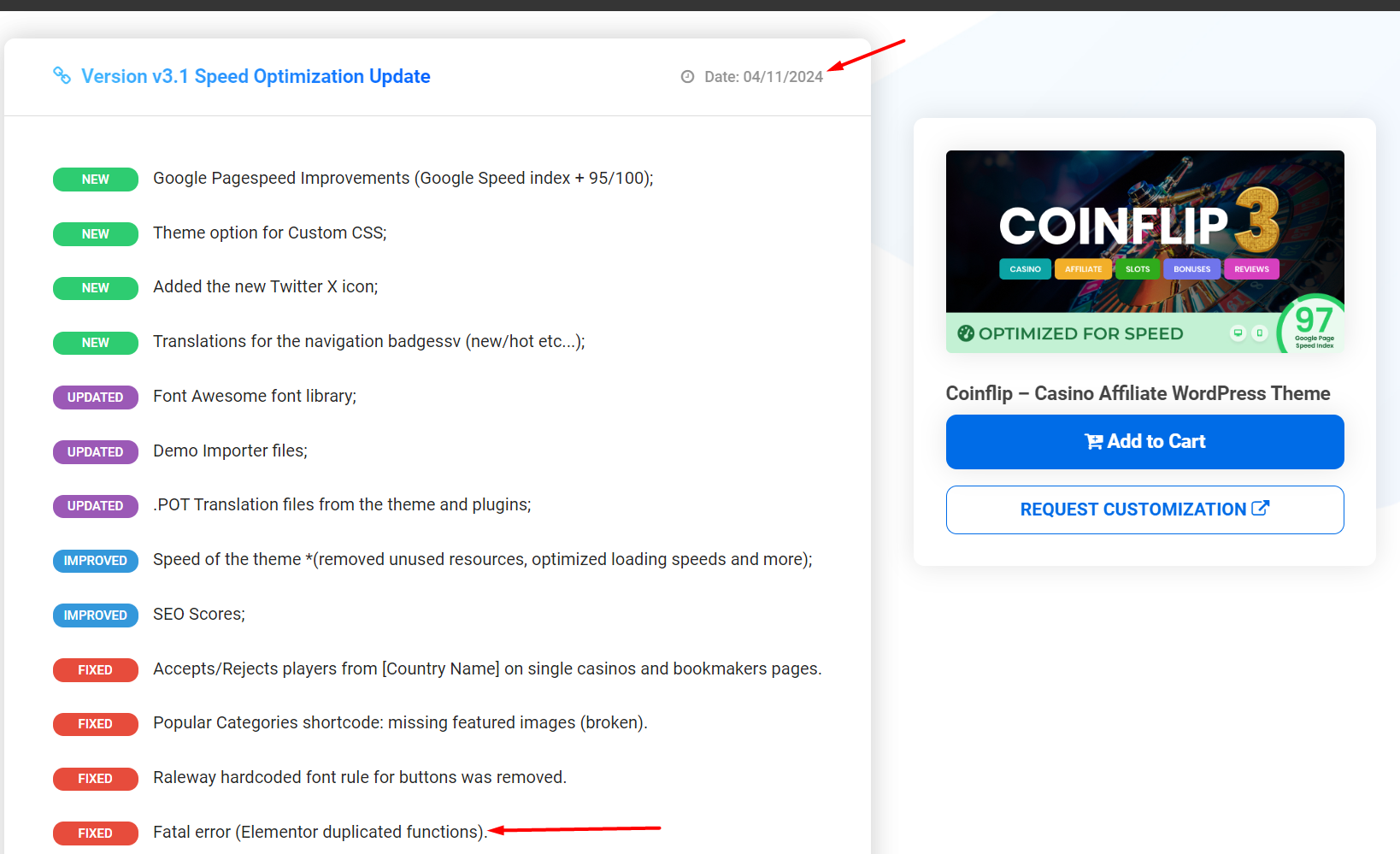
Task: Click the Date: 04/11/2024 text
Action: (x=762, y=77)
